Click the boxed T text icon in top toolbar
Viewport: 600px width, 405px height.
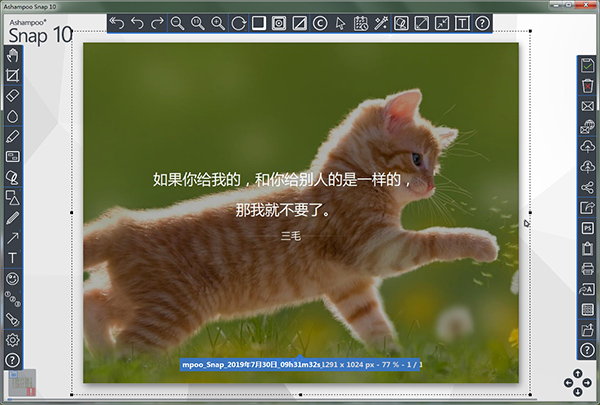click(x=462, y=23)
